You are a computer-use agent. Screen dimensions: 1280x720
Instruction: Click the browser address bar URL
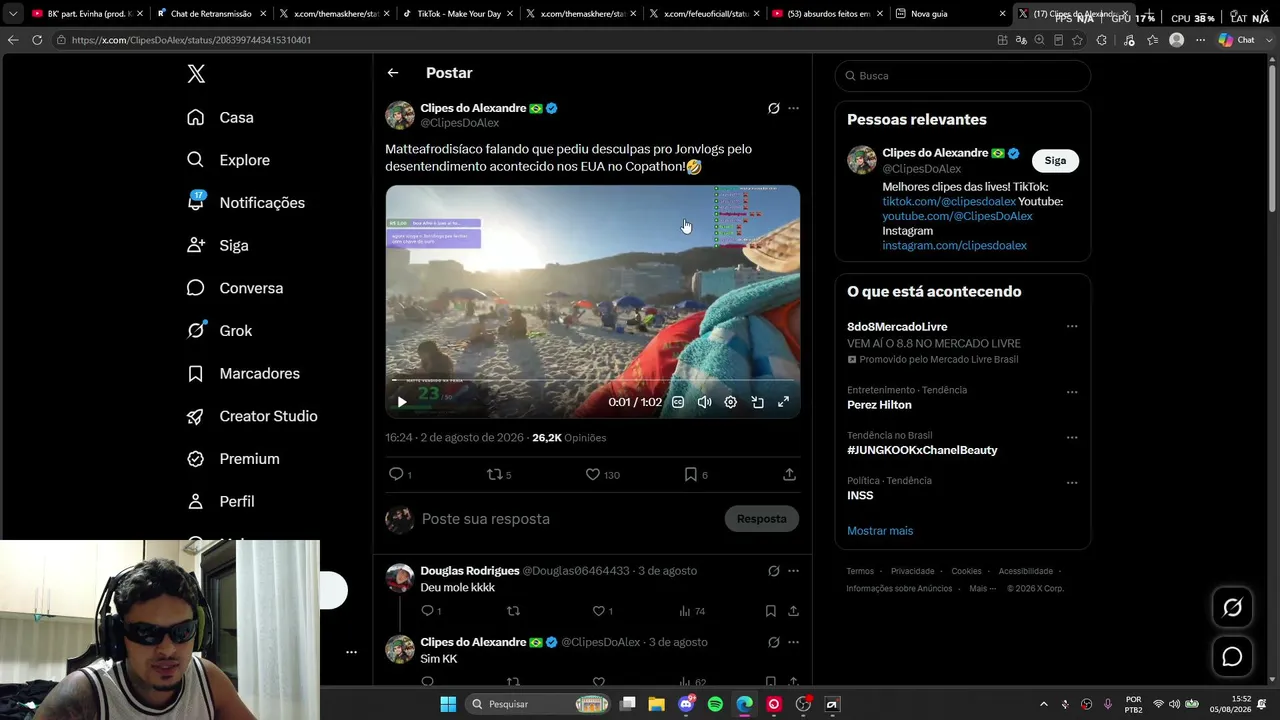click(191, 40)
